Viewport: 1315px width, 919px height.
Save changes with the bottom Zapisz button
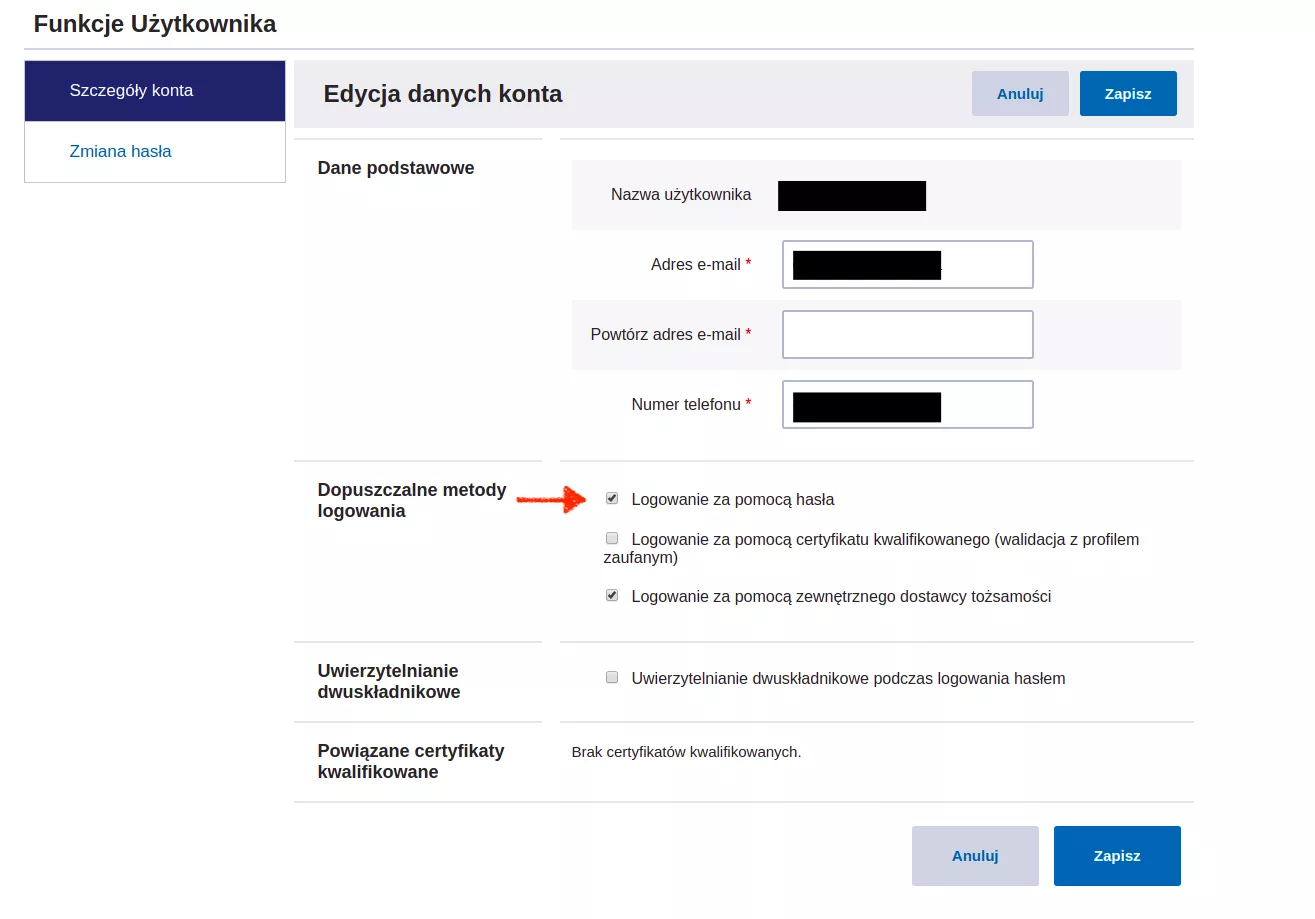pos(1116,856)
